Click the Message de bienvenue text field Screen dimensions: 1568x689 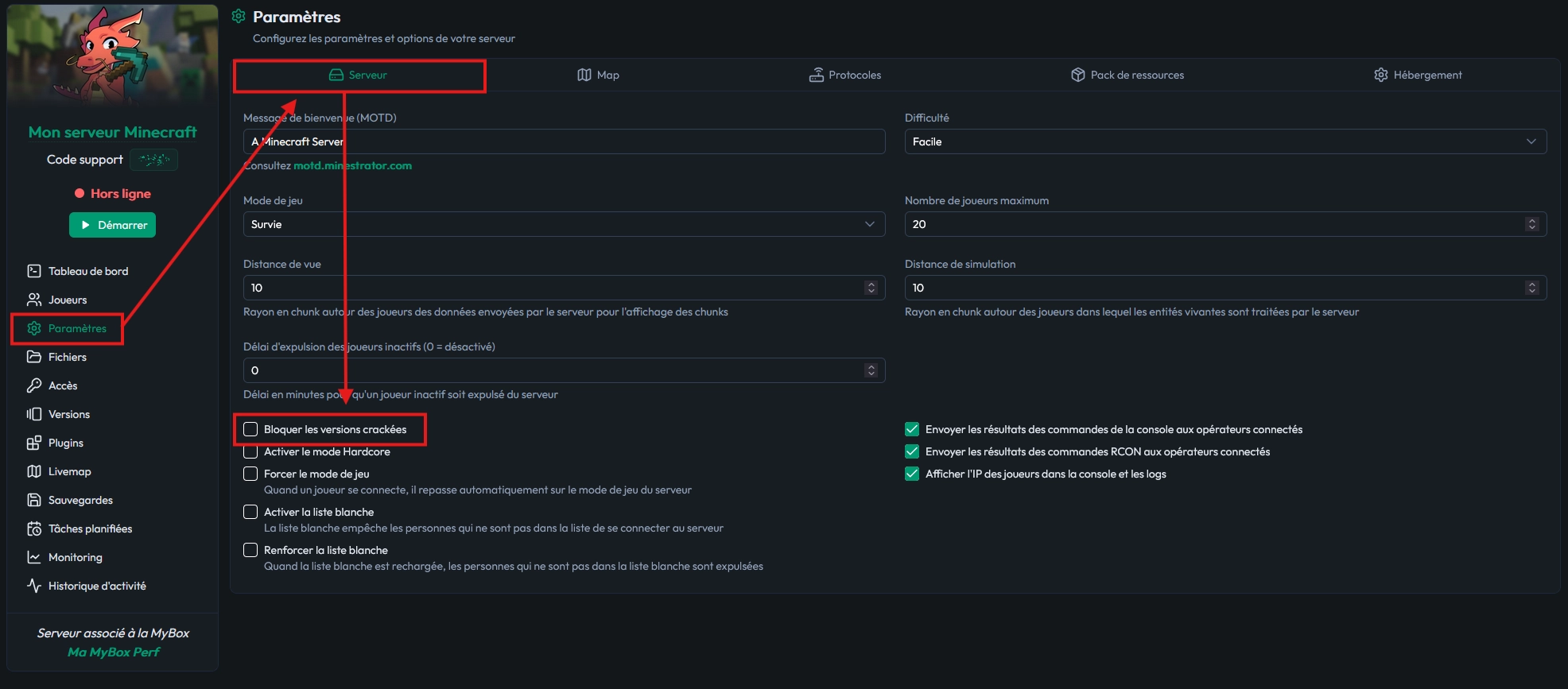(x=563, y=141)
